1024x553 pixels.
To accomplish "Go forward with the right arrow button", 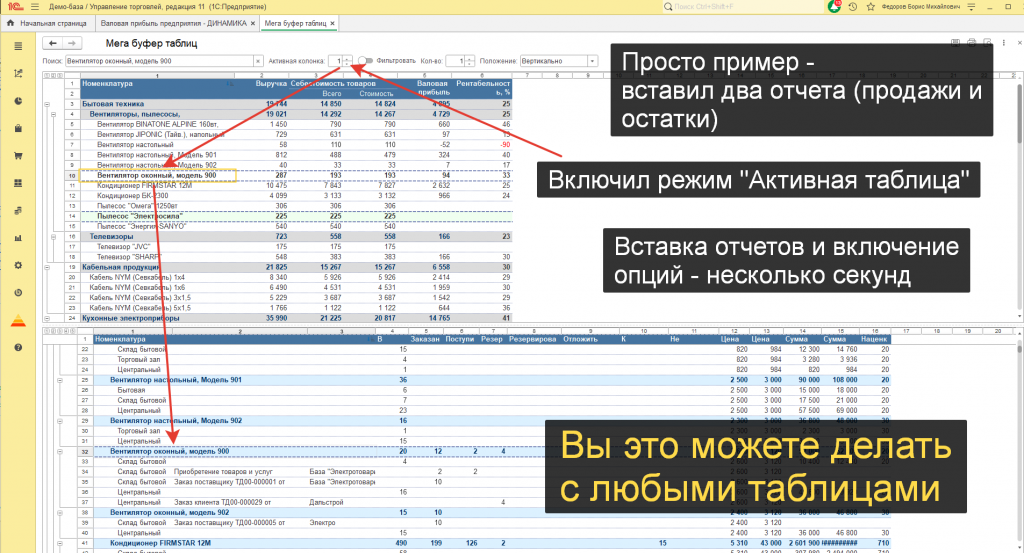I will [x=72, y=43].
